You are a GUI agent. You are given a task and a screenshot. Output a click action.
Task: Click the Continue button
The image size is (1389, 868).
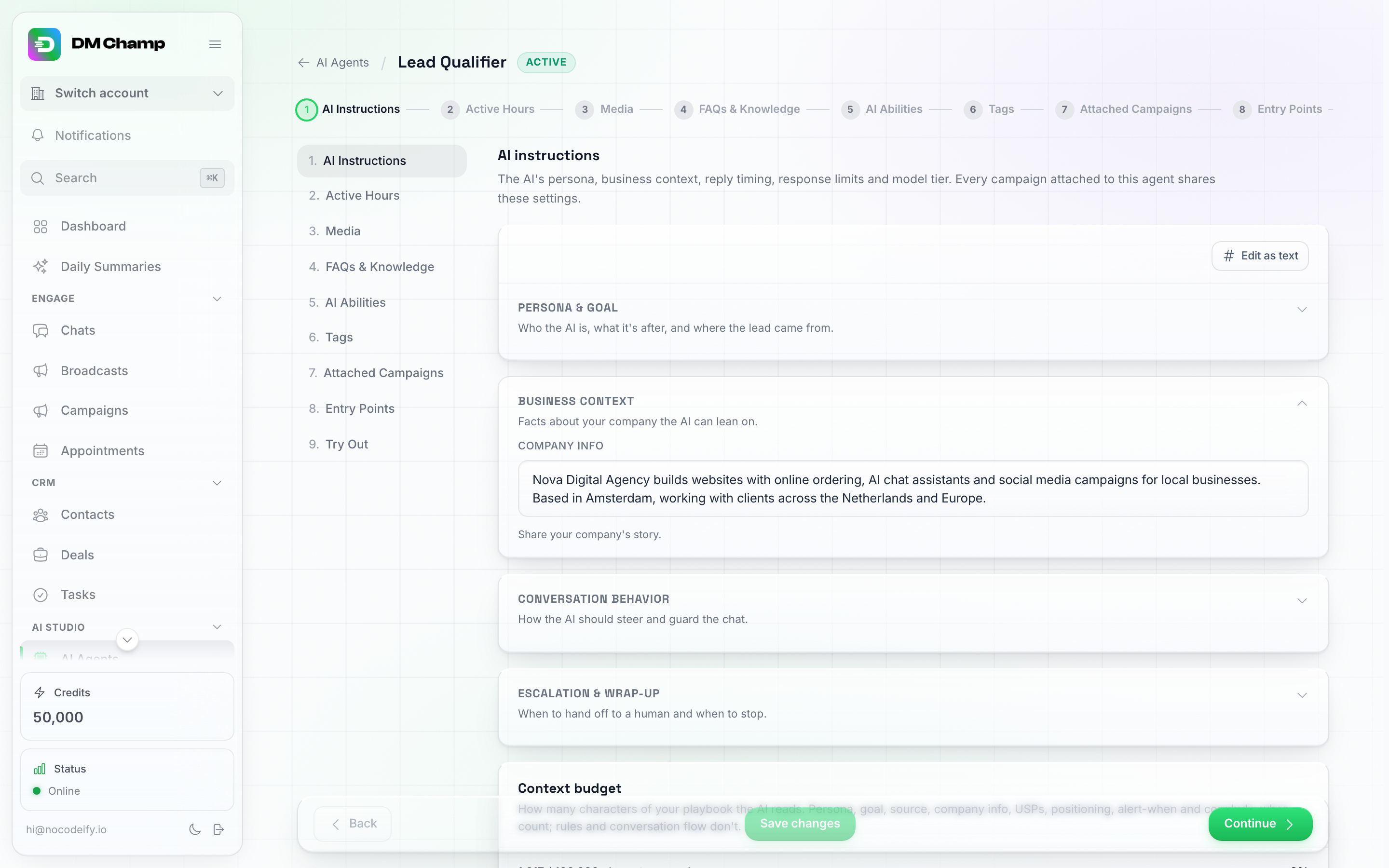click(1260, 823)
